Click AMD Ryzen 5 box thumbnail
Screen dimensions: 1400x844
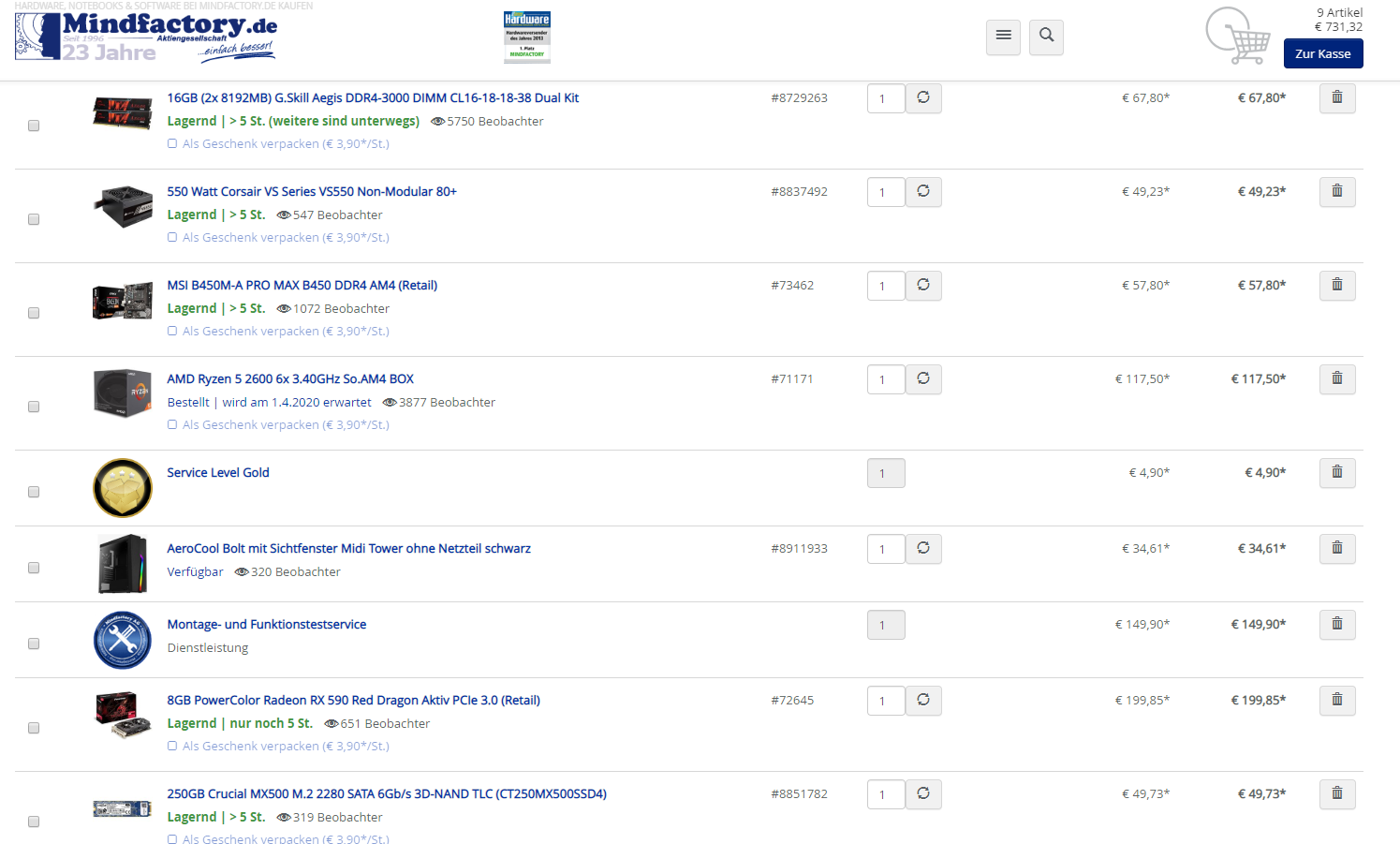tap(123, 392)
